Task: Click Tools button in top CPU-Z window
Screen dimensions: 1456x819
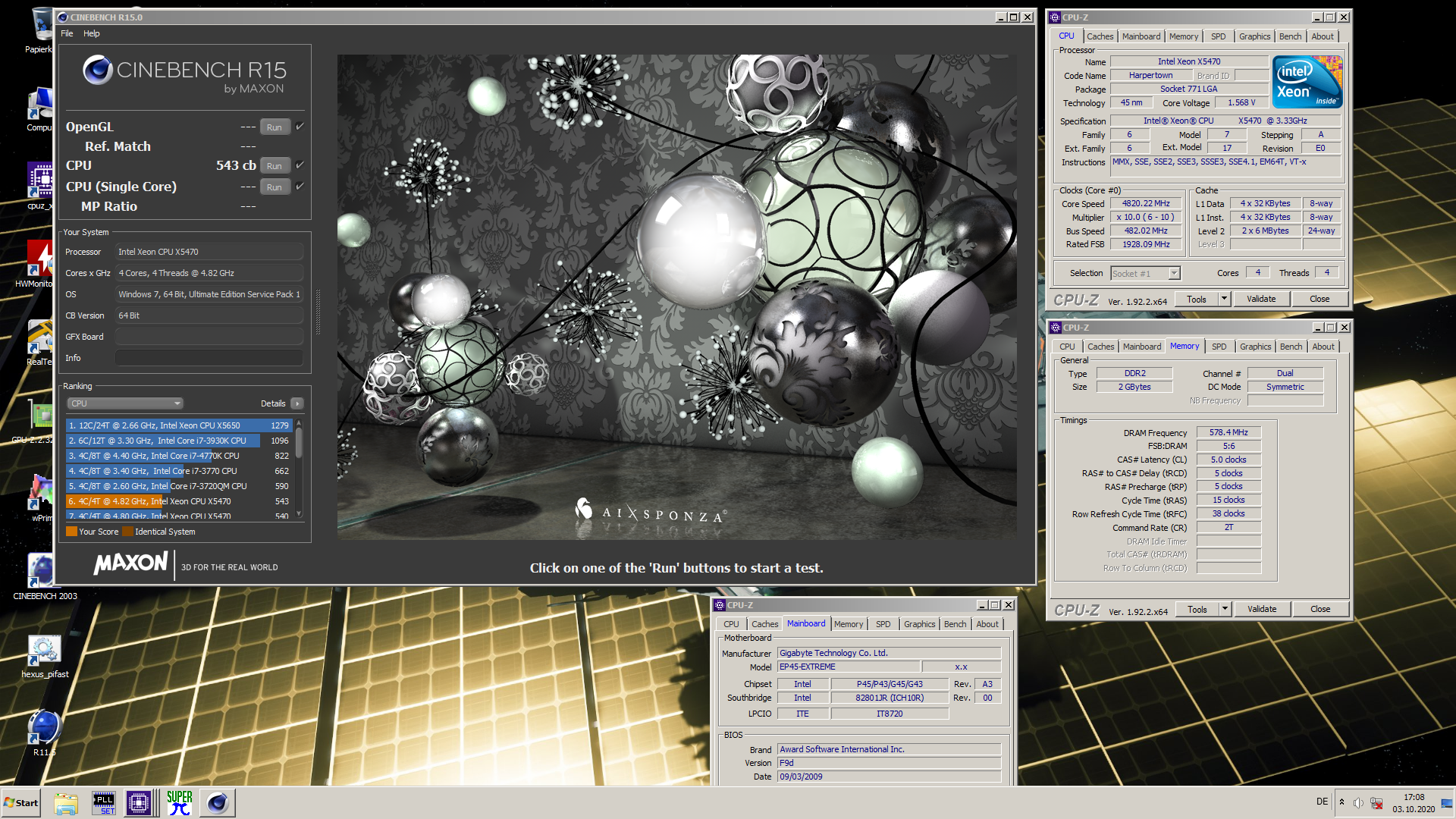Action: point(1197,299)
